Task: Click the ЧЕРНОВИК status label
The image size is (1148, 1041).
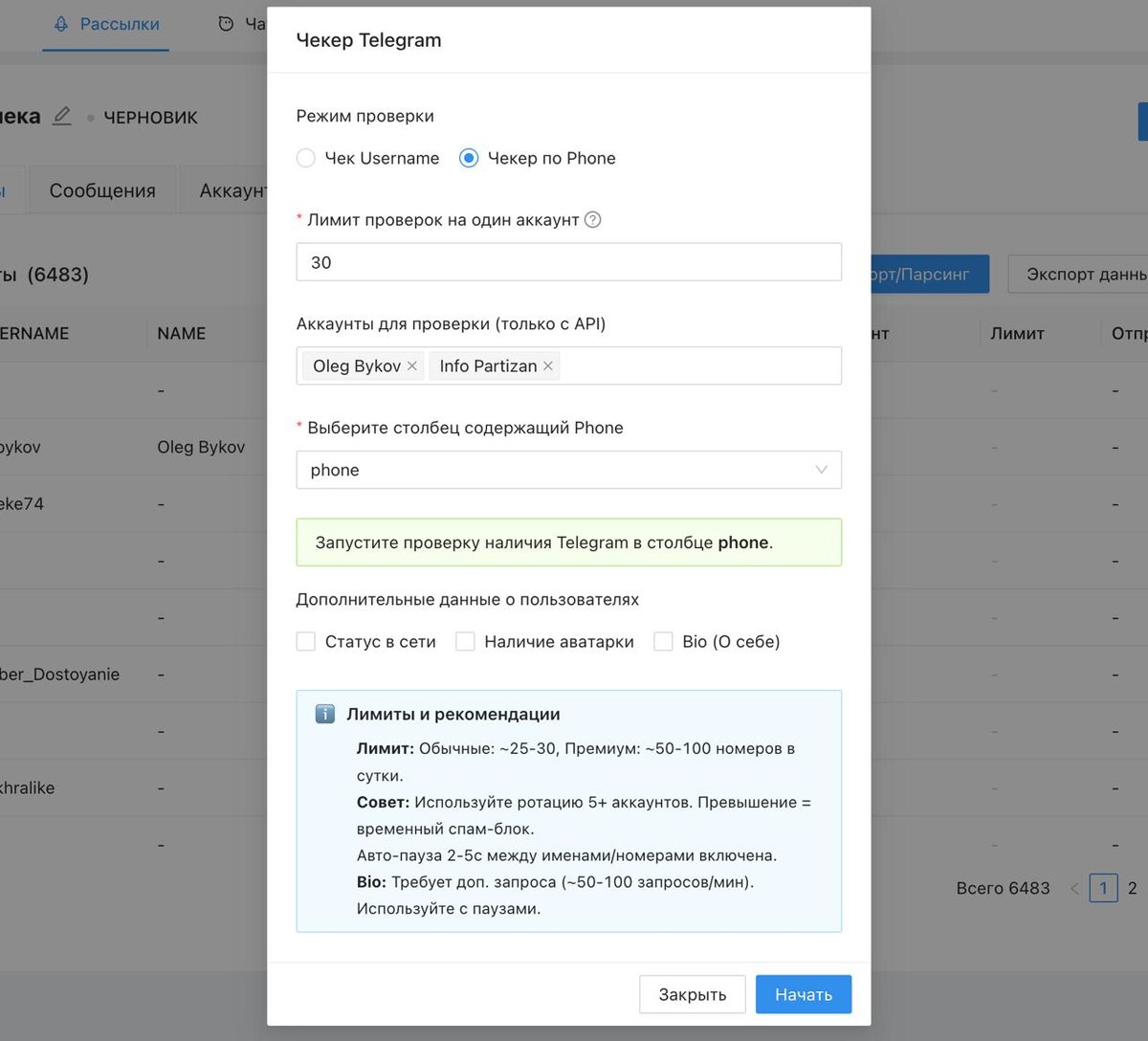Action: pyautogui.click(x=150, y=118)
